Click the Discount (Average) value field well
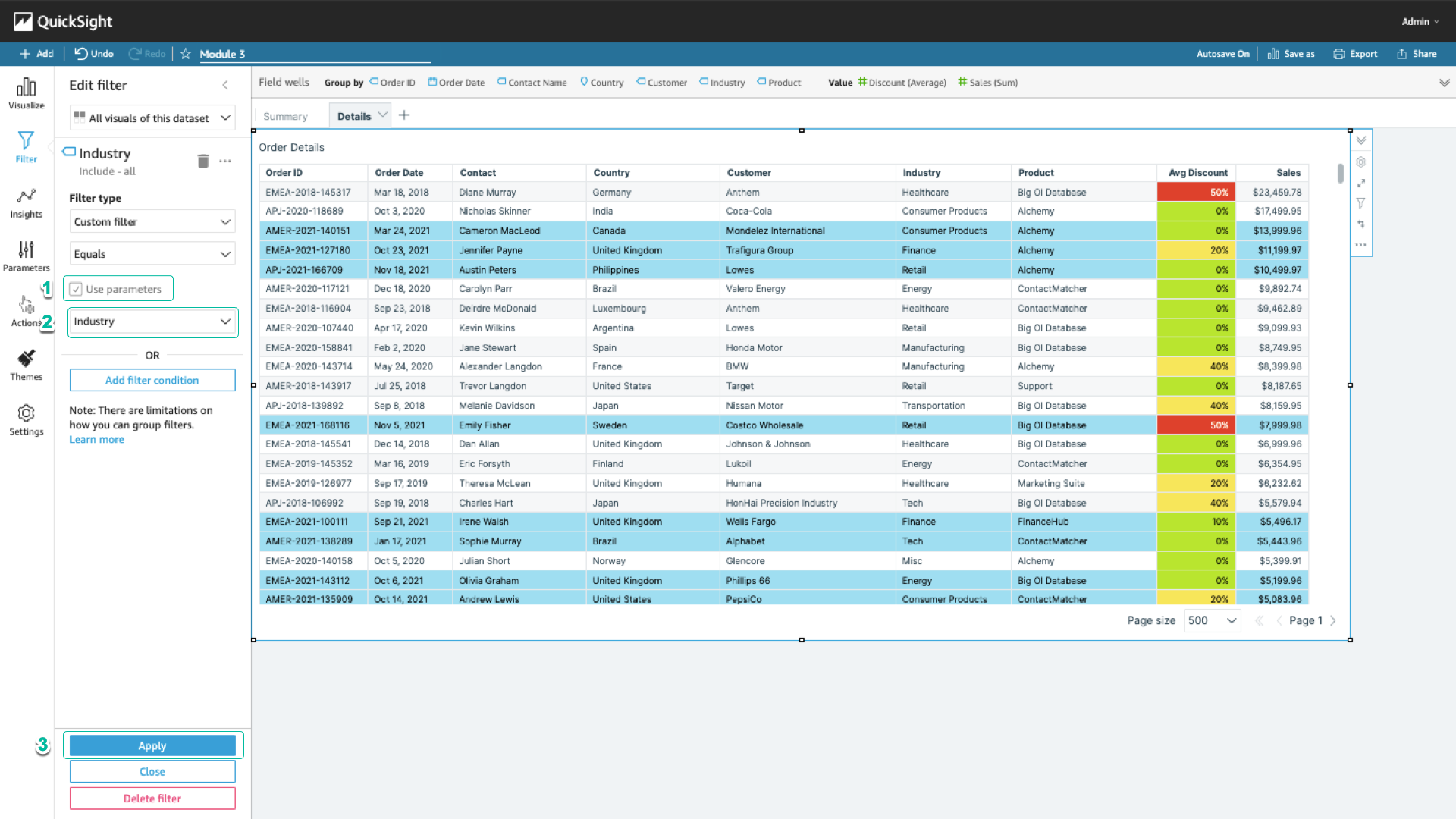This screenshot has width=1456, height=819. coord(902,83)
